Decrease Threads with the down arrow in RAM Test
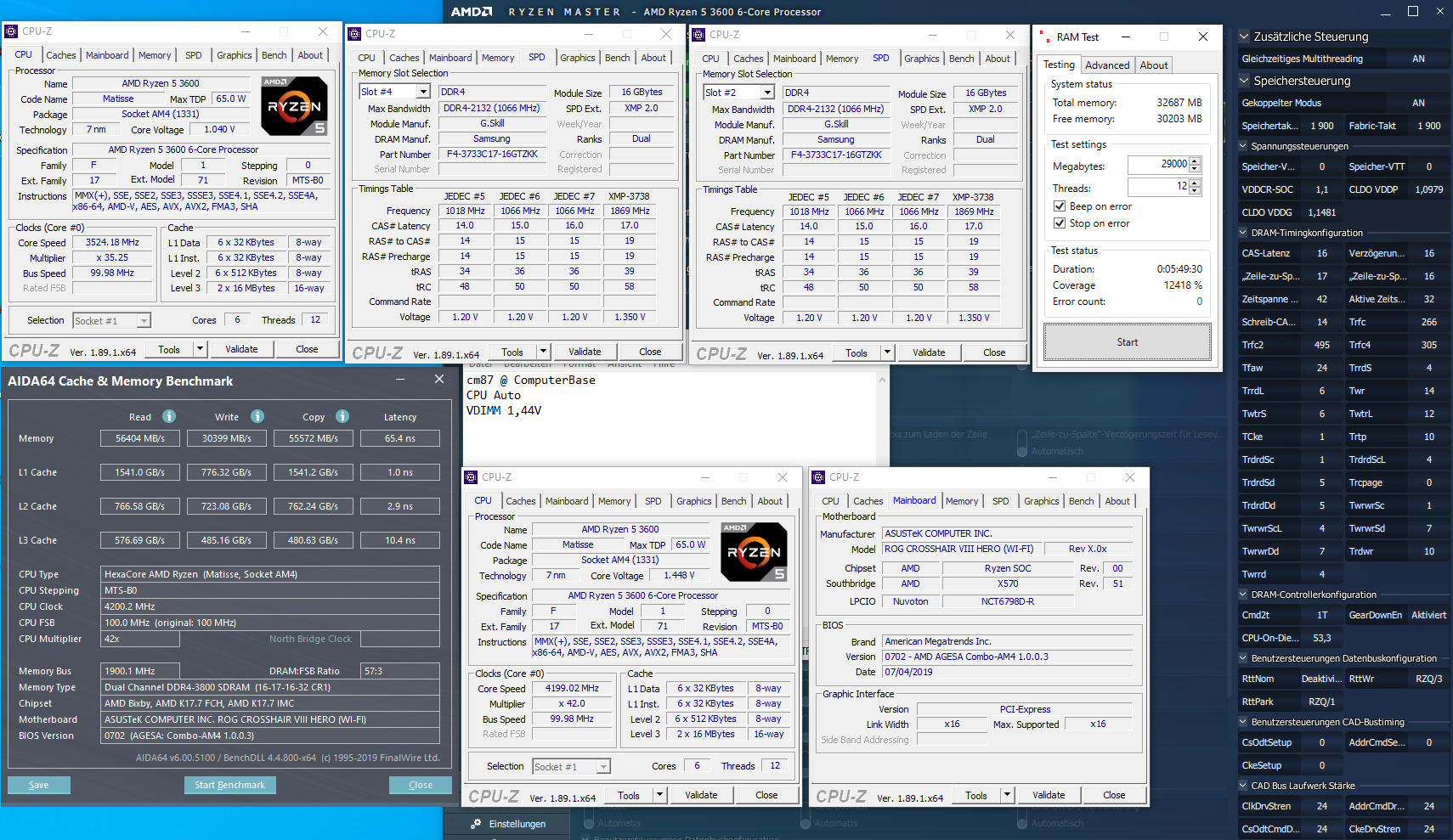 [x=1196, y=190]
